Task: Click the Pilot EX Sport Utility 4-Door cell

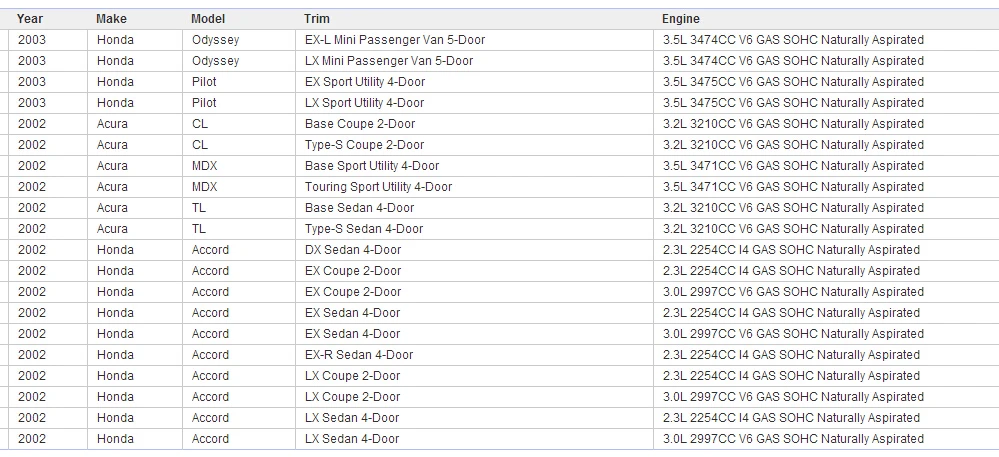Action: coord(474,82)
